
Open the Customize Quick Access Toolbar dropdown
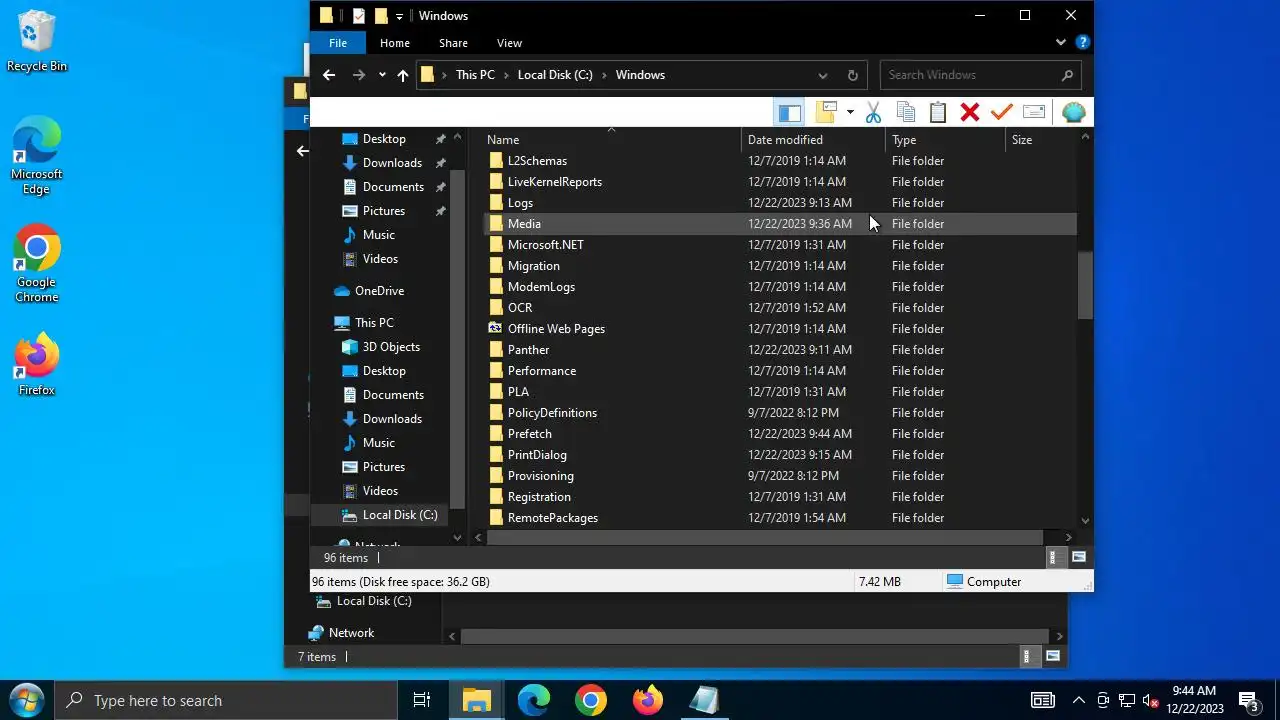tap(399, 16)
